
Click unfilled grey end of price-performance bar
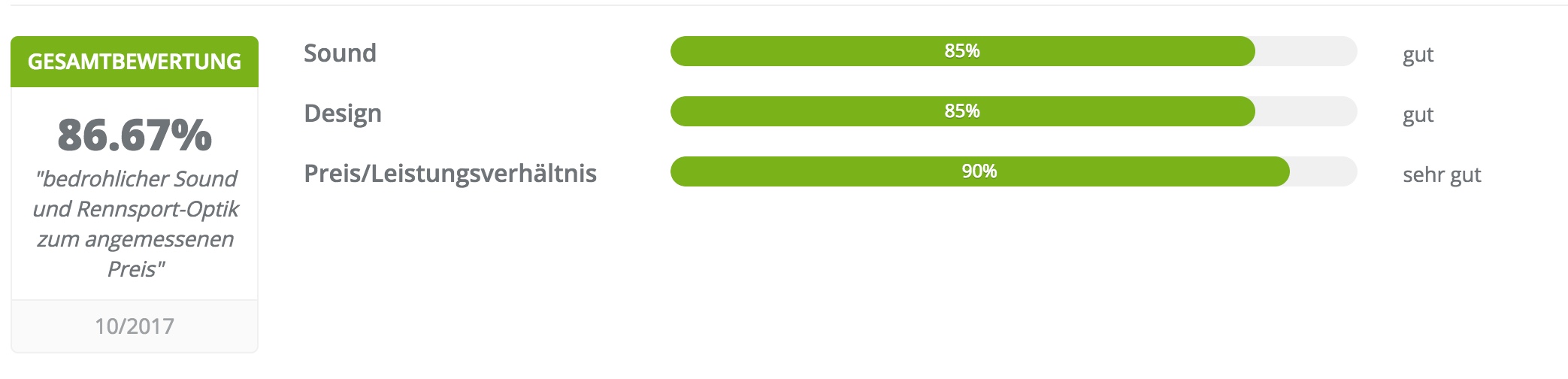[1324, 171]
